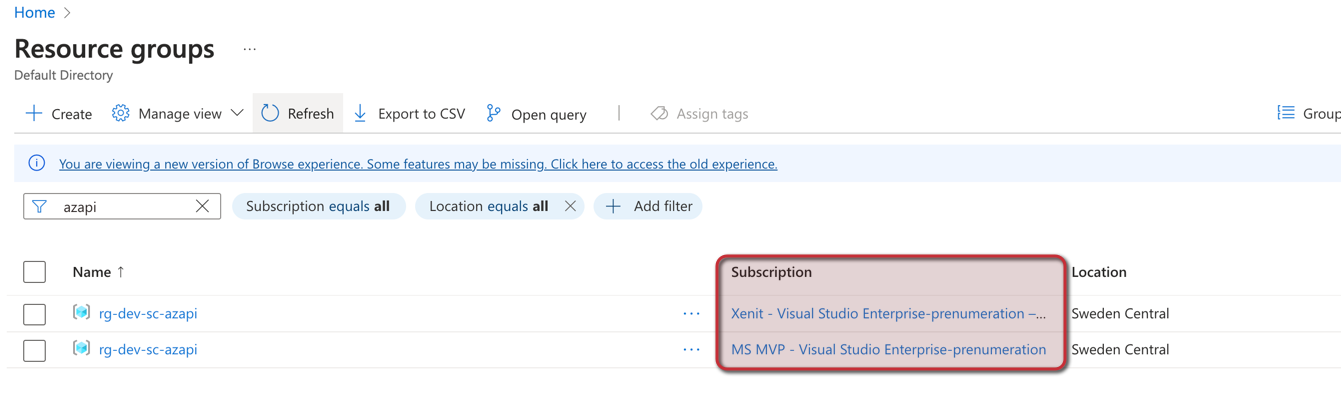This screenshot has width=1341, height=419.
Task: Click the Default Directory subtitle text
Action: (63, 75)
